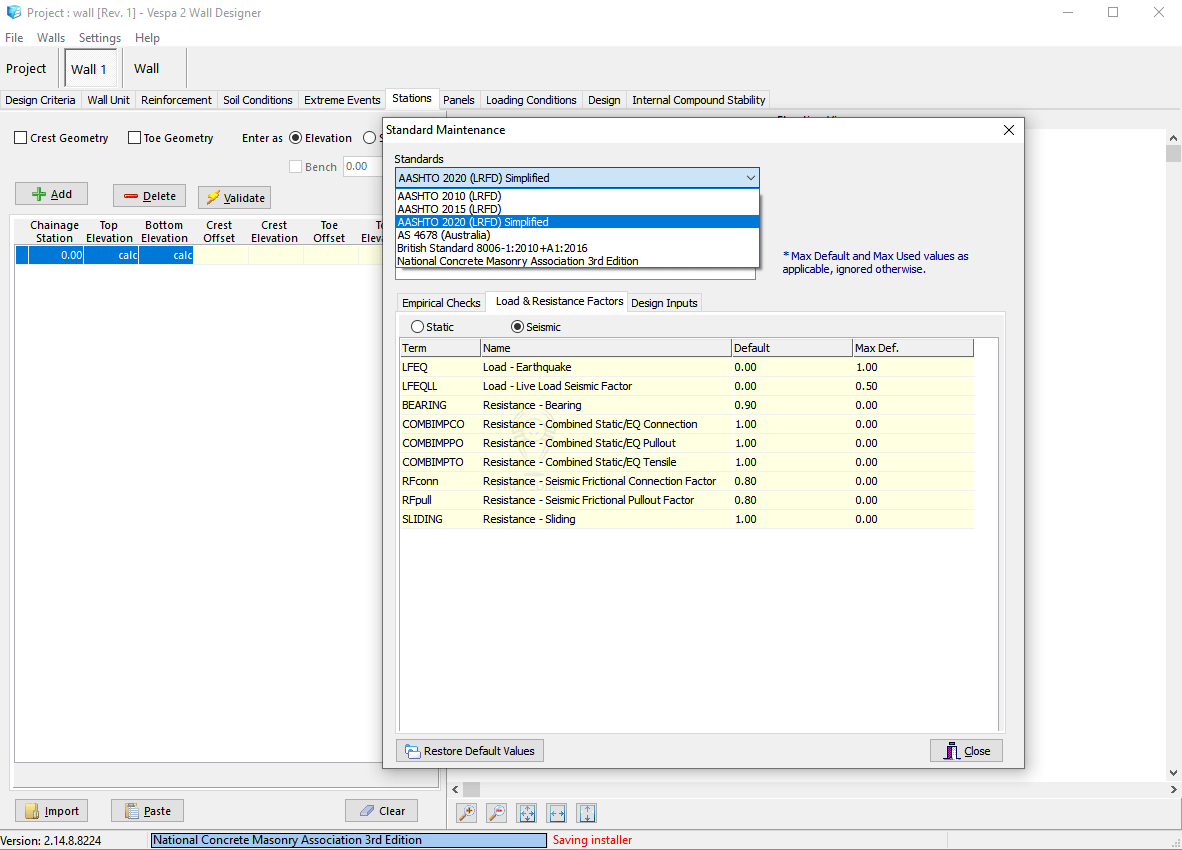Screen dimensions: 1182x850
Task: Switch to the Wall 1 tab
Action: pyautogui.click(x=89, y=69)
